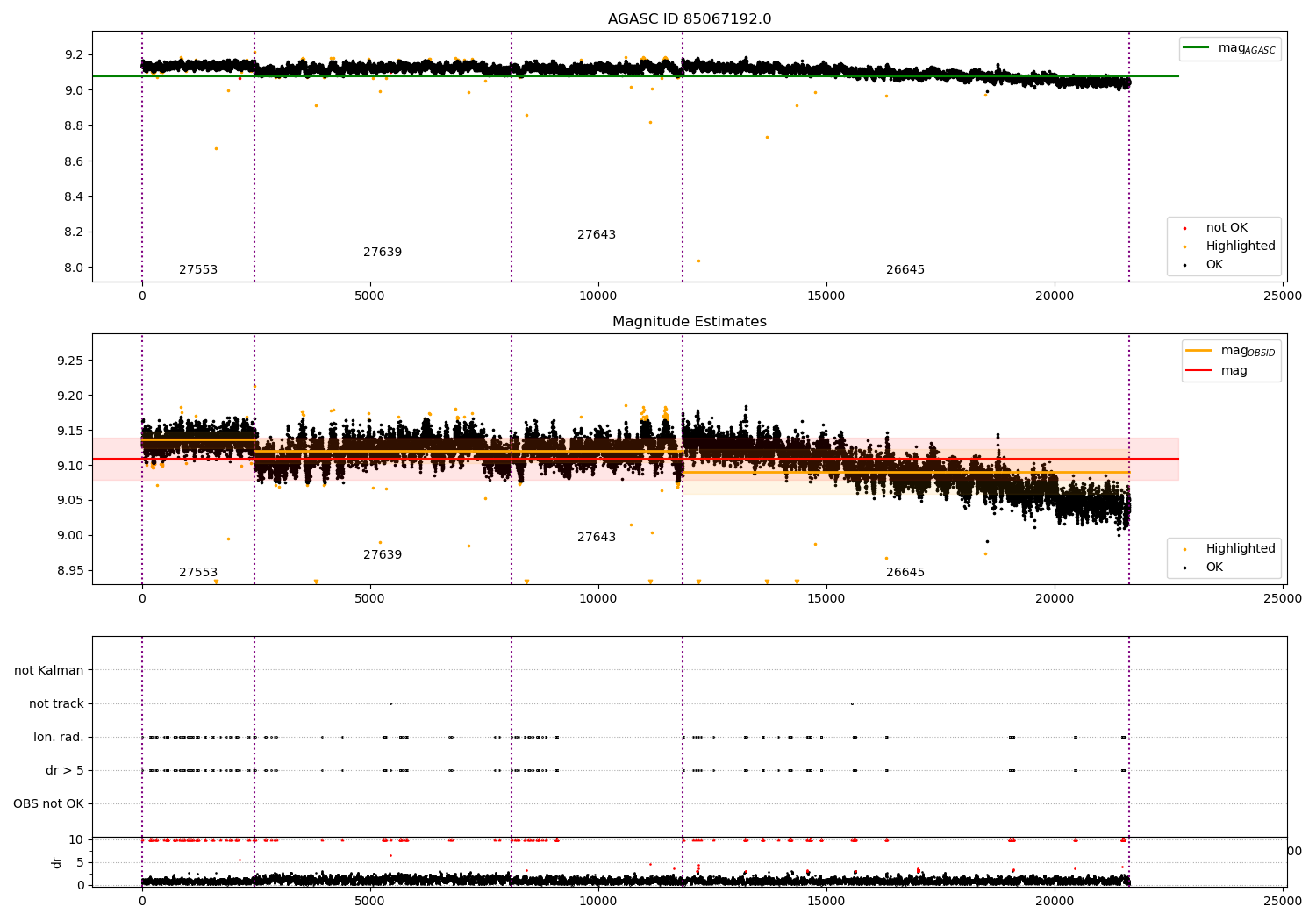Click 'Highlighted' legend entry in top plot
The image size is (1316, 921).
coord(1229,246)
